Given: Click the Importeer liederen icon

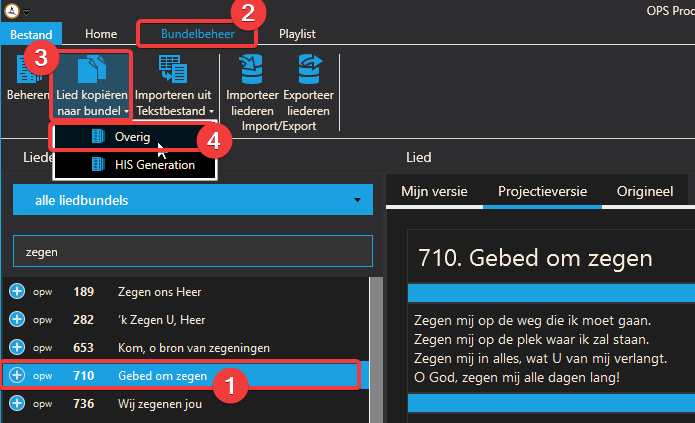Looking at the screenshot, I should pyautogui.click(x=252, y=70).
